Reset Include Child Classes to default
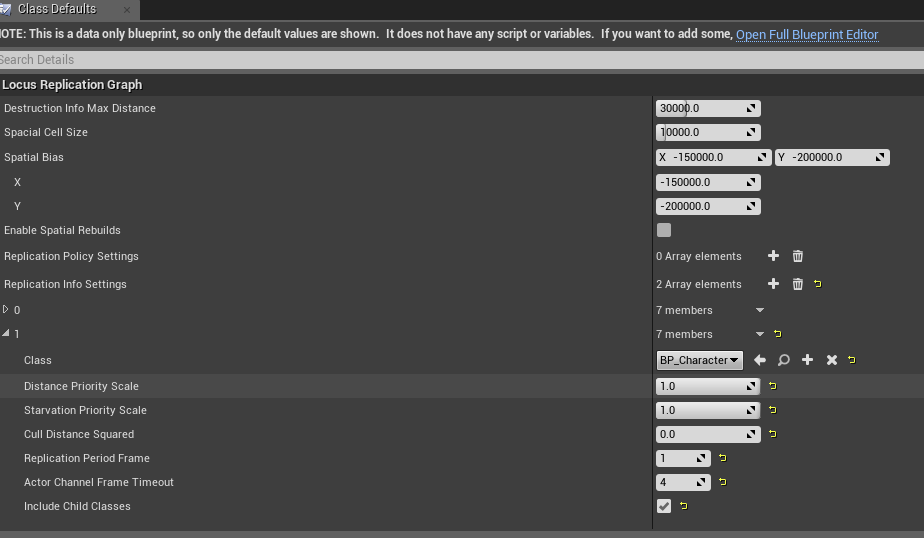Image resolution: width=924 pixels, height=538 pixels. tap(684, 506)
